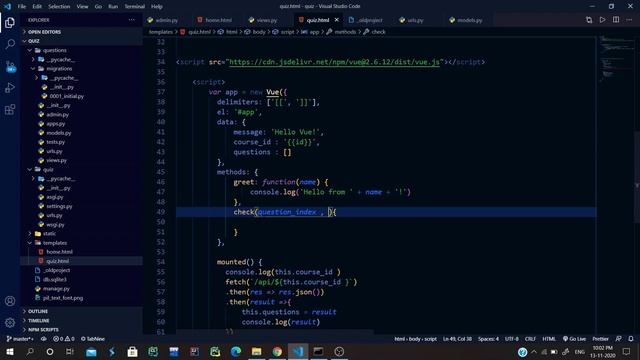Open the notifications bell in status bar
The image size is (640, 360).
(x=631, y=339)
